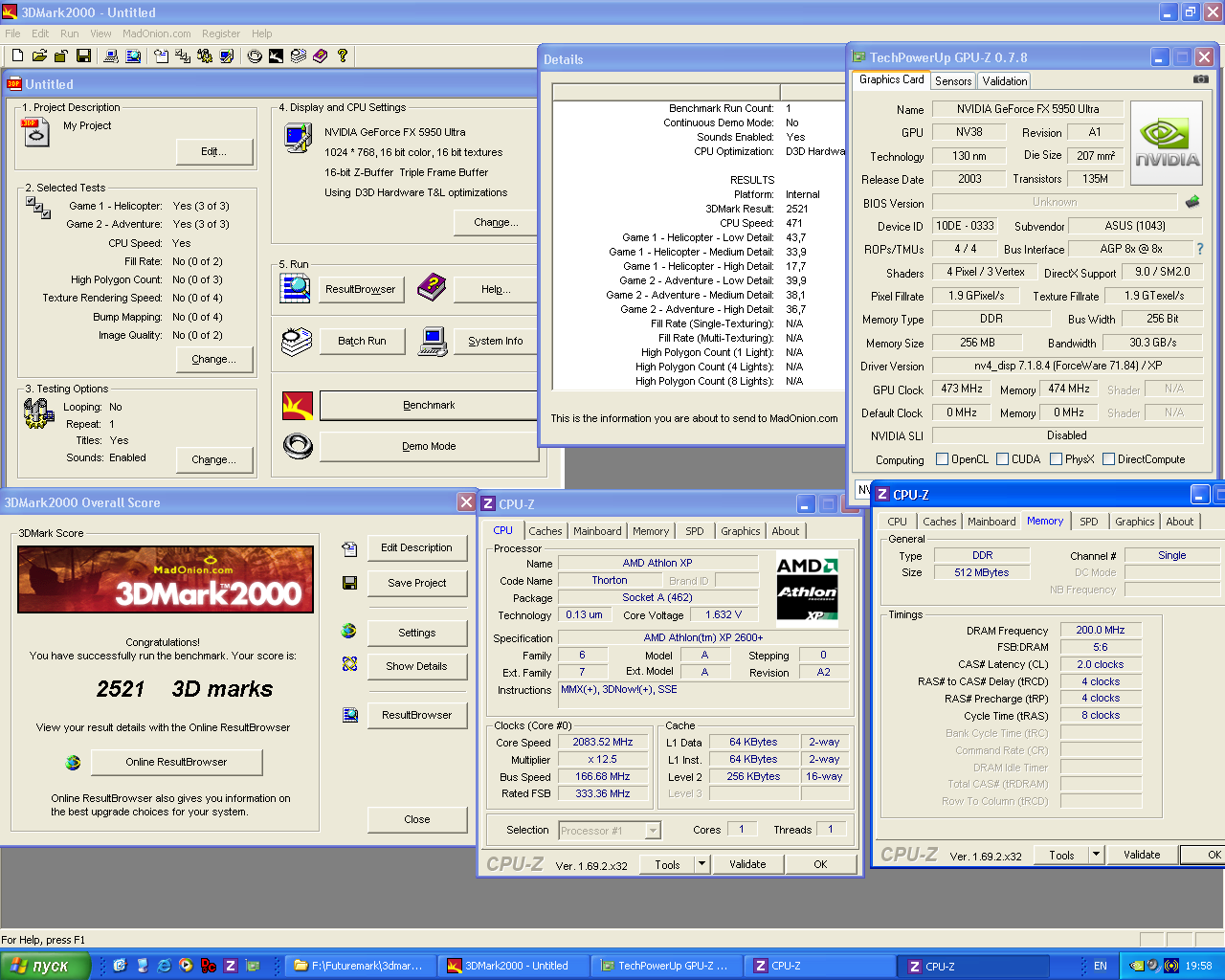This screenshot has width=1225, height=980.
Task: Click the Benchmark toolbar icon with black background
Action: click(x=276, y=56)
